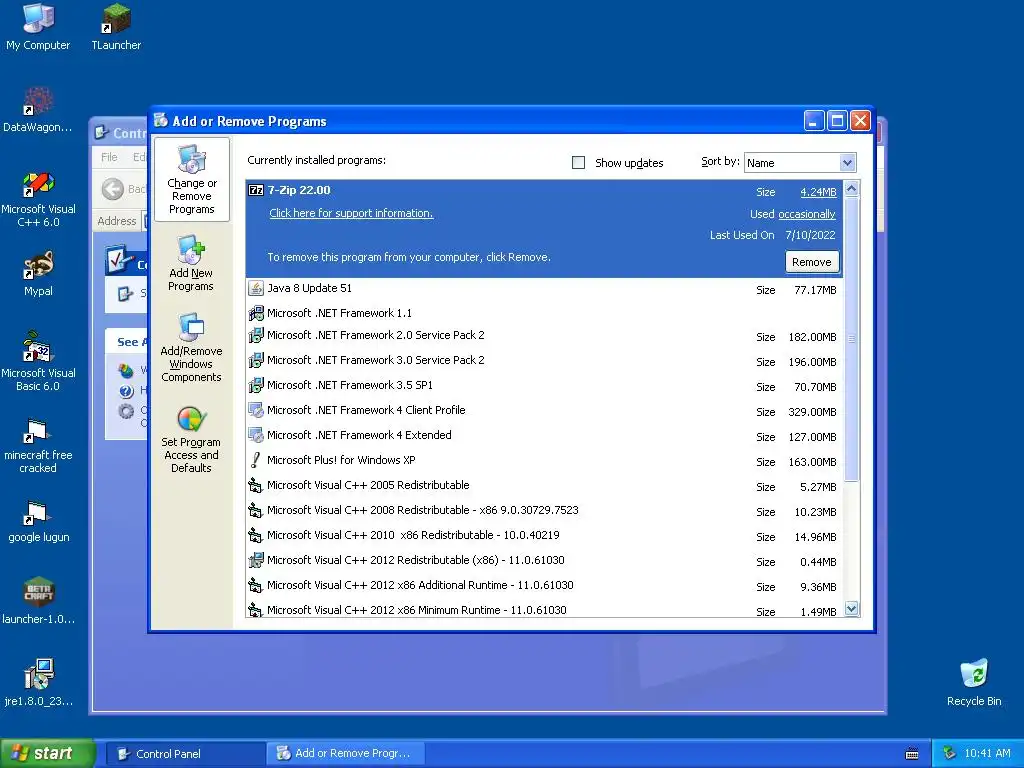Image resolution: width=1024 pixels, height=768 pixels.
Task: Select Microsoft Visual C++ 2008 Redistributable row
Action: (x=545, y=511)
